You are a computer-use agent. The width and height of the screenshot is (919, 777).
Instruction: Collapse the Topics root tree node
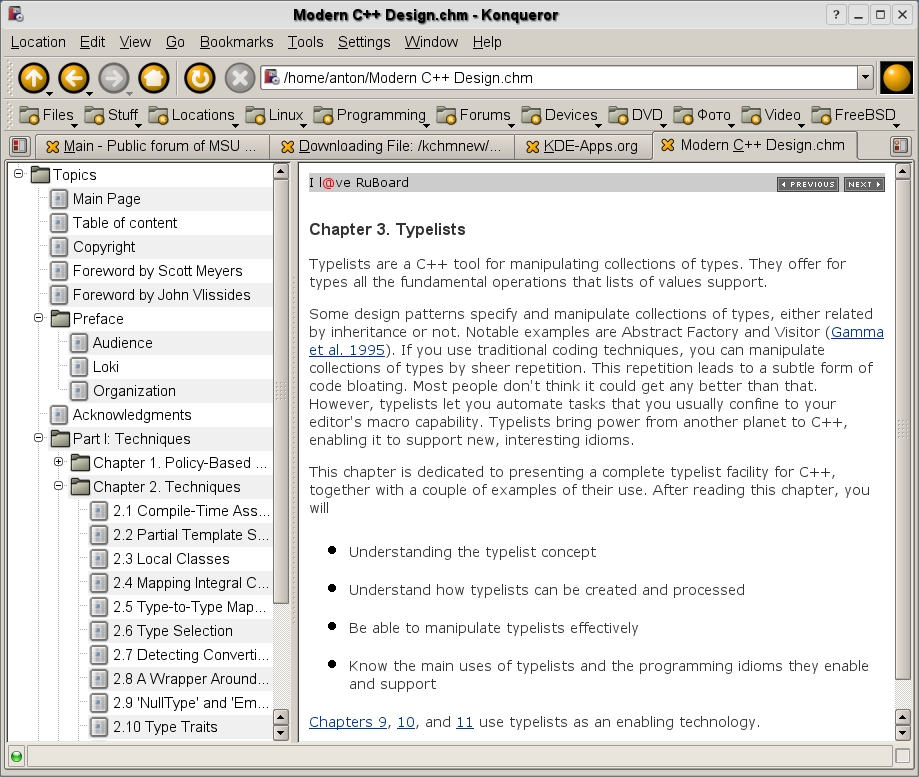(x=19, y=173)
